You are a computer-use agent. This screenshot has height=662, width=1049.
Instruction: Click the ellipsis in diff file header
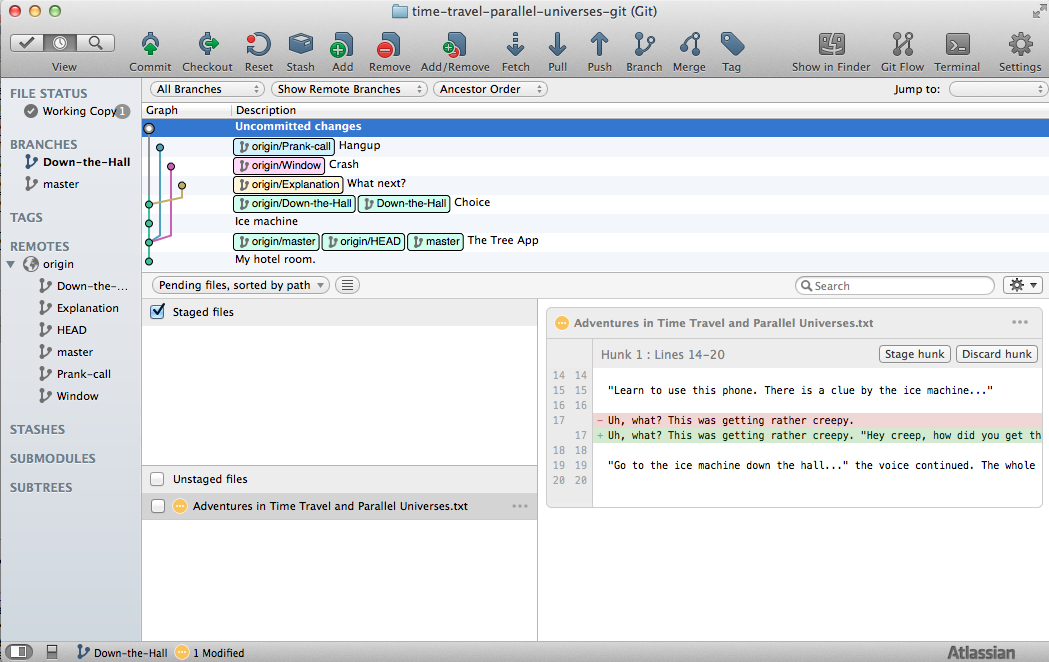(x=1020, y=322)
